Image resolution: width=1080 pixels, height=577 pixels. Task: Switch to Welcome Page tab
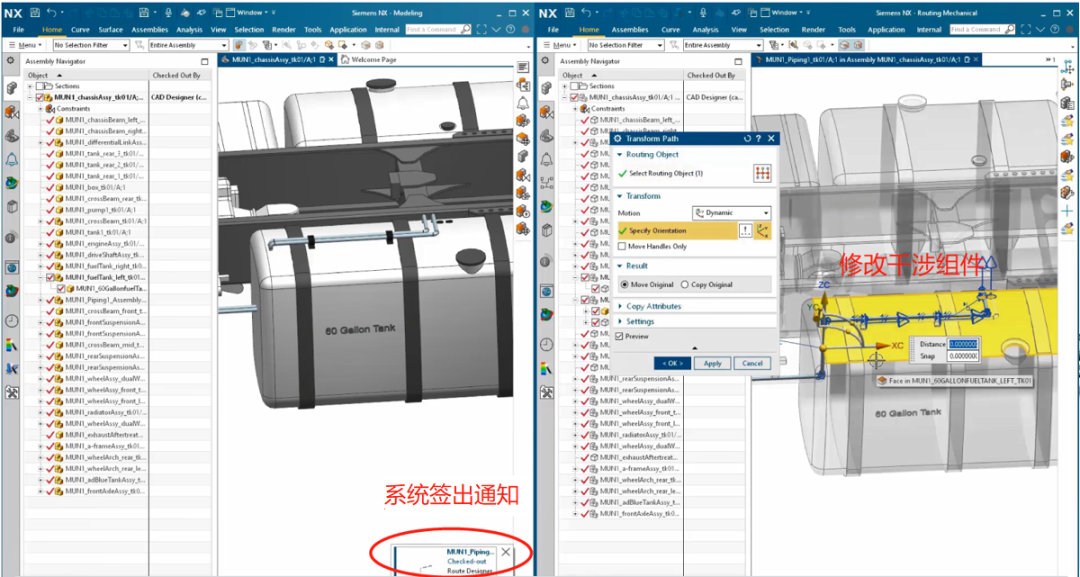[368, 60]
